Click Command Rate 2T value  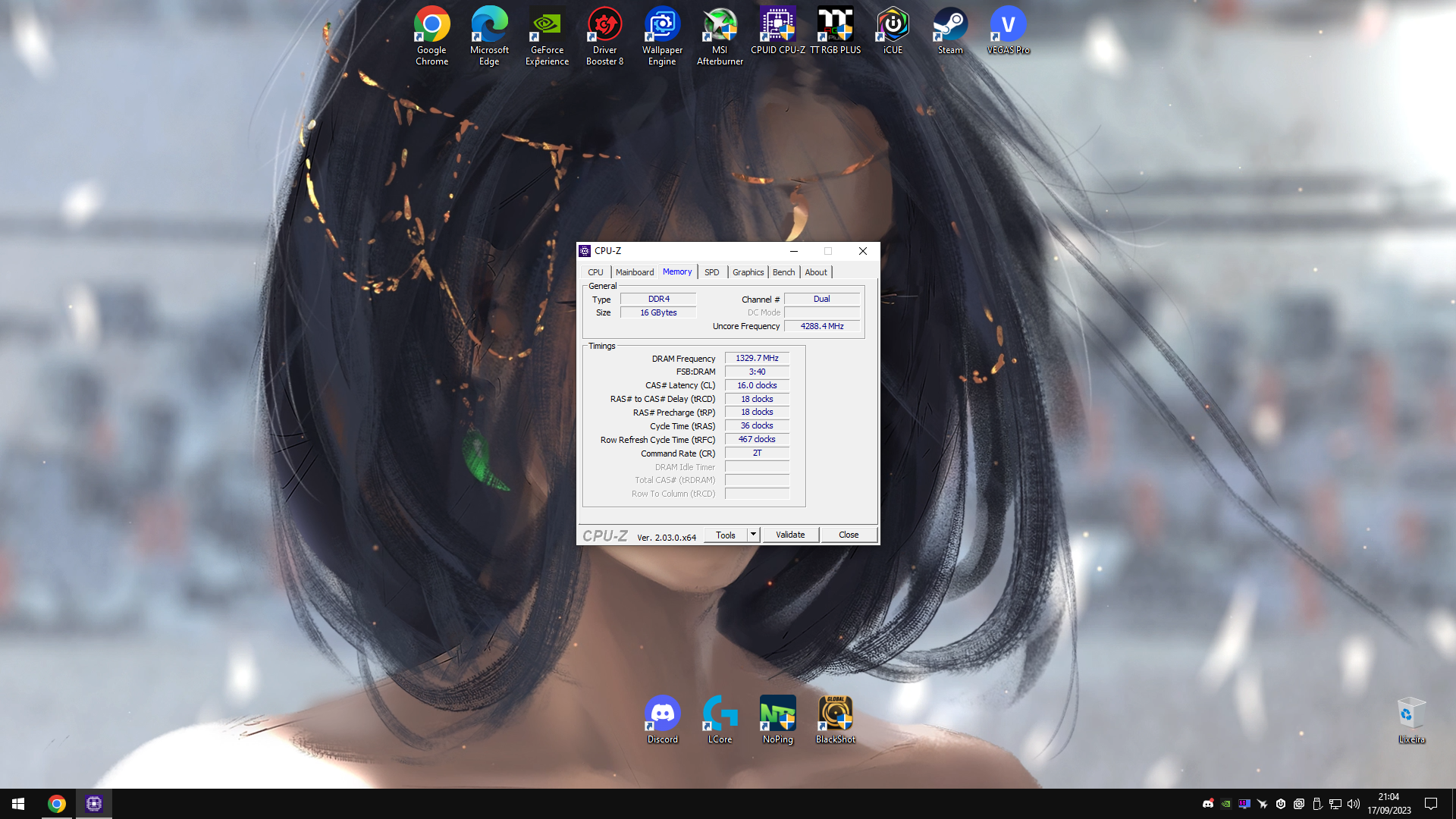[757, 453]
